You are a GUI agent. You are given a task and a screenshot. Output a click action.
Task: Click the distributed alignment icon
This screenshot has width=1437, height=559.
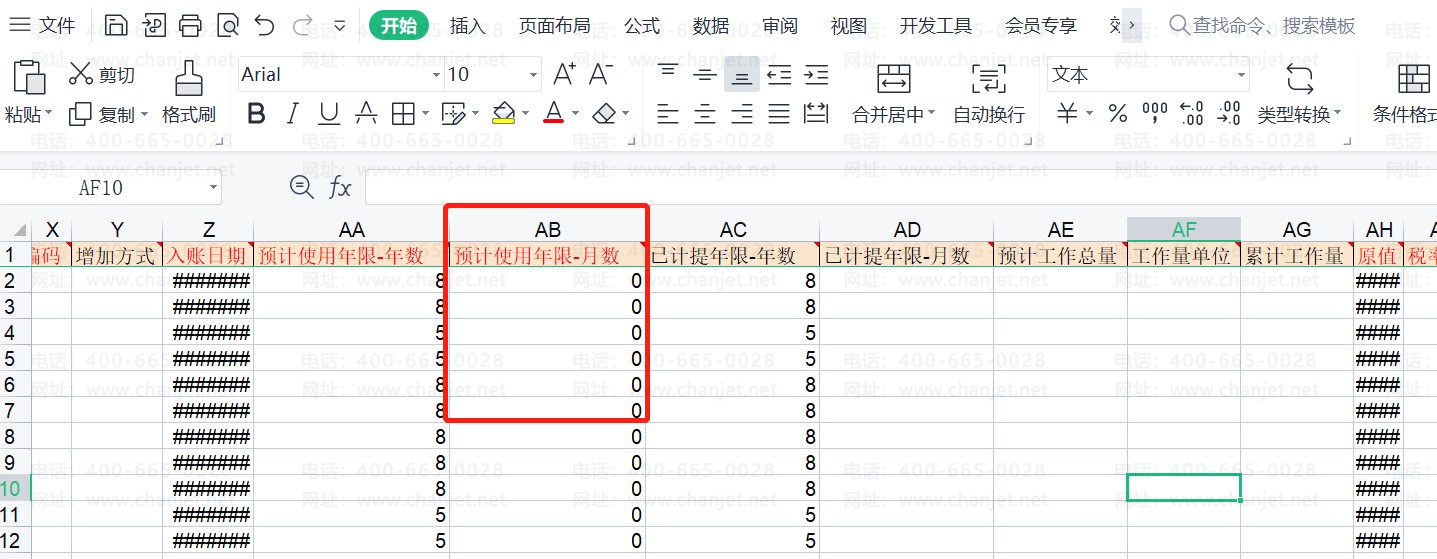coord(816,114)
